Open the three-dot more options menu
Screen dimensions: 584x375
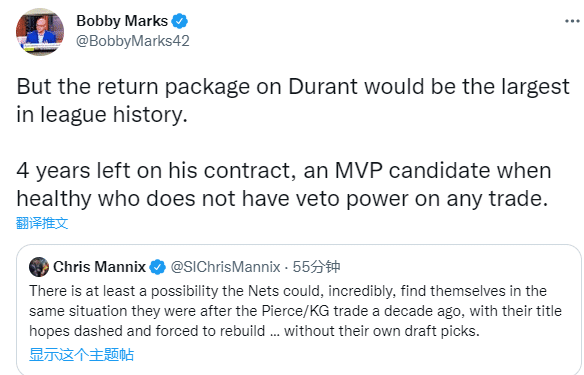[x=572, y=21]
